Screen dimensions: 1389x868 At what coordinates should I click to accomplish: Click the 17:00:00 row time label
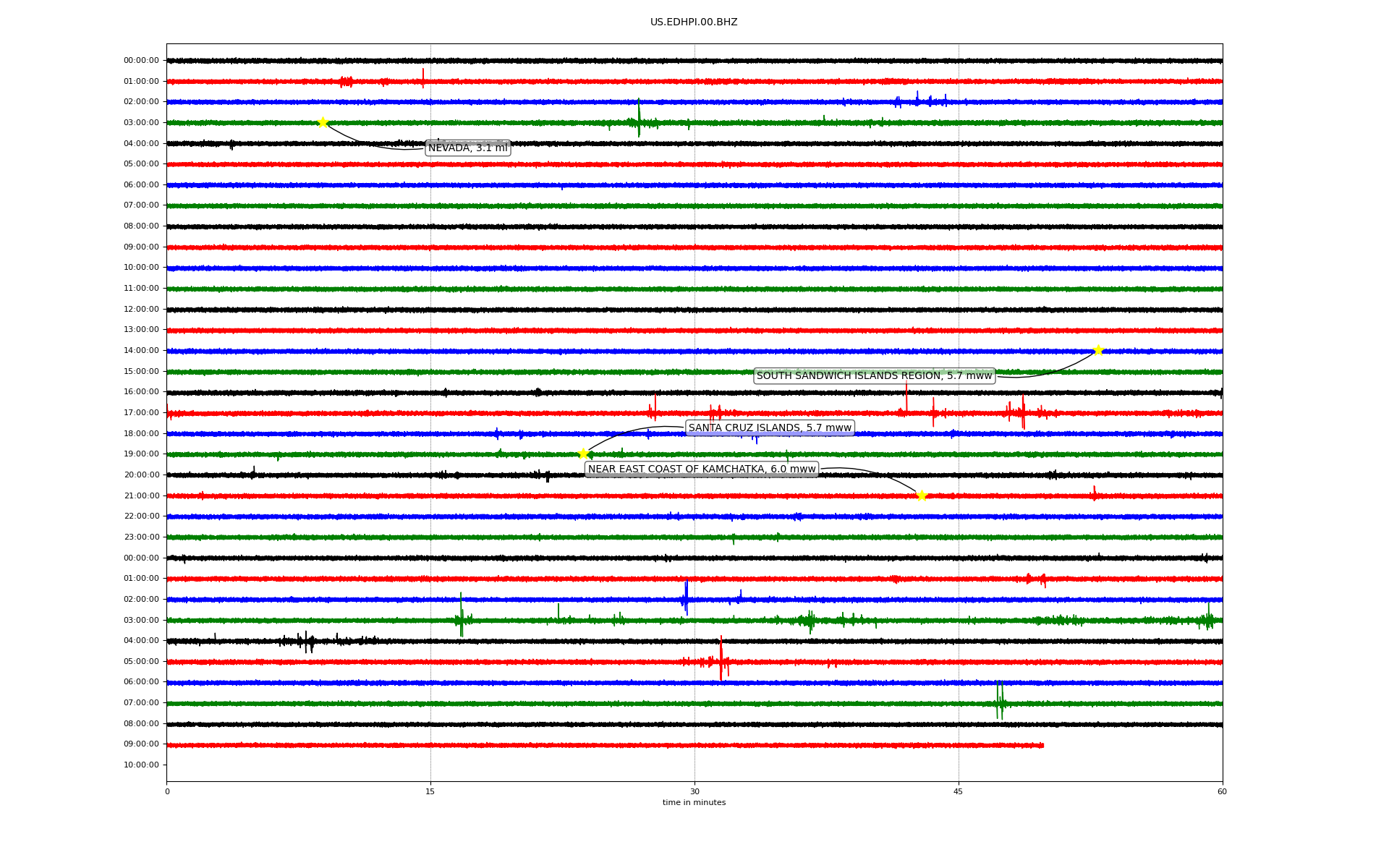click(x=141, y=413)
